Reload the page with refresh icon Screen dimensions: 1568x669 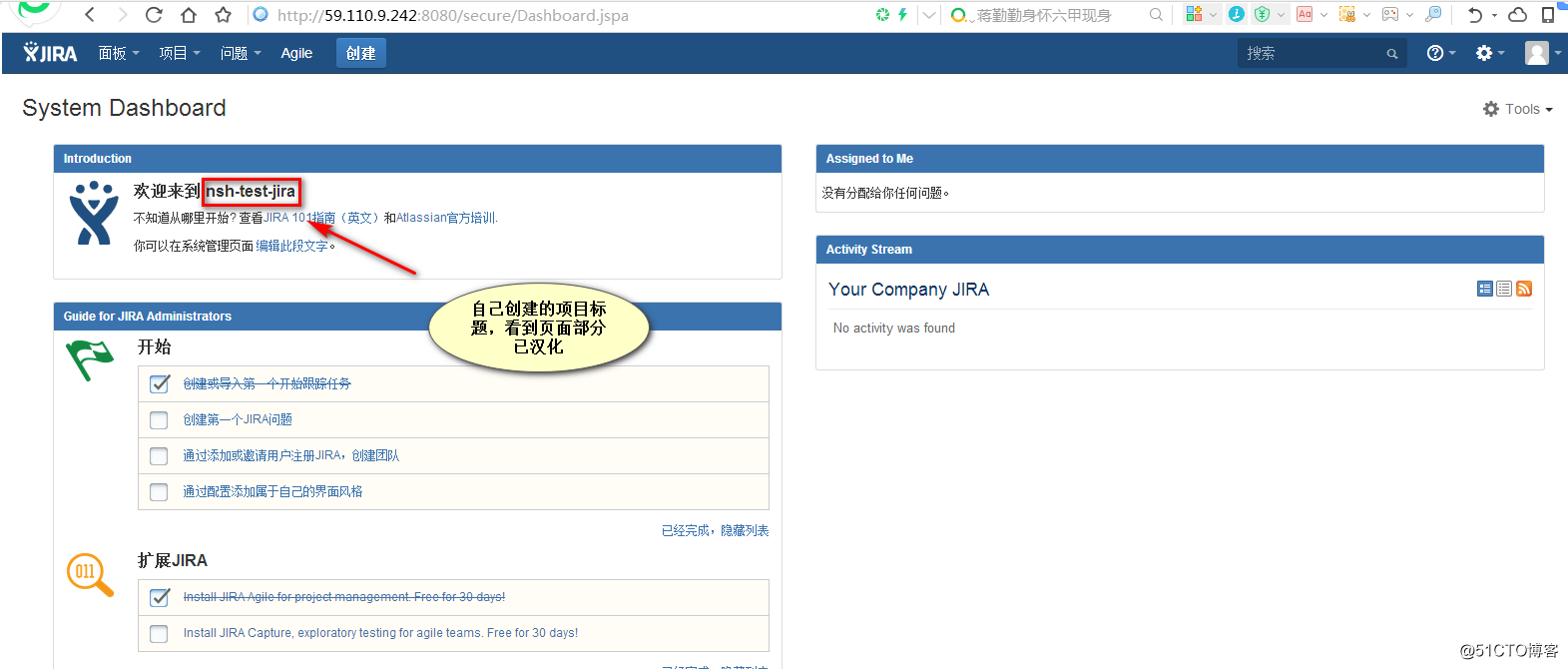(154, 15)
